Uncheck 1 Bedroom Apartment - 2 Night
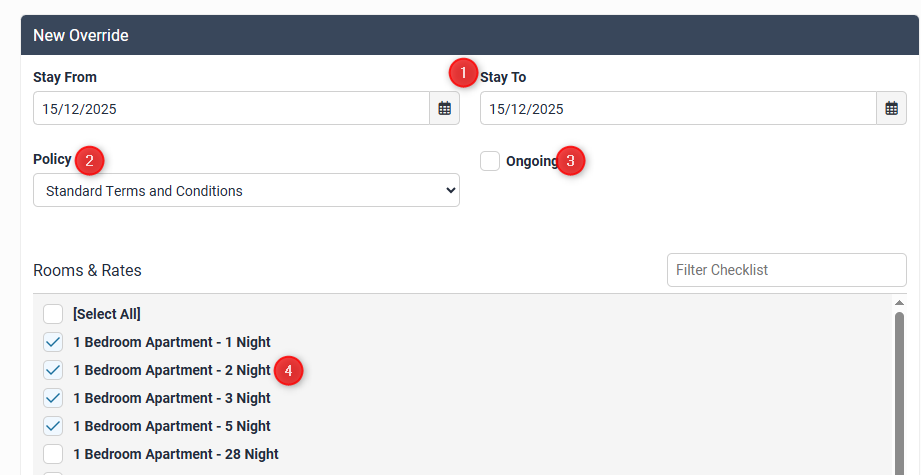Image resolution: width=921 pixels, height=475 pixels. pyautogui.click(x=53, y=370)
